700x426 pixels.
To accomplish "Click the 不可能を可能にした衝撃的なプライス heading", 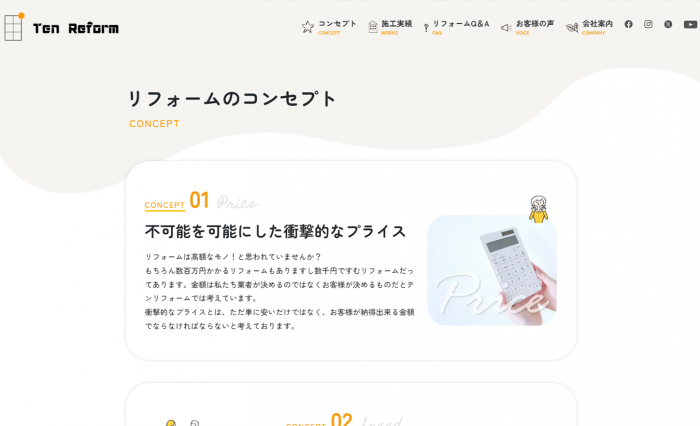I will click(x=275, y=231).
